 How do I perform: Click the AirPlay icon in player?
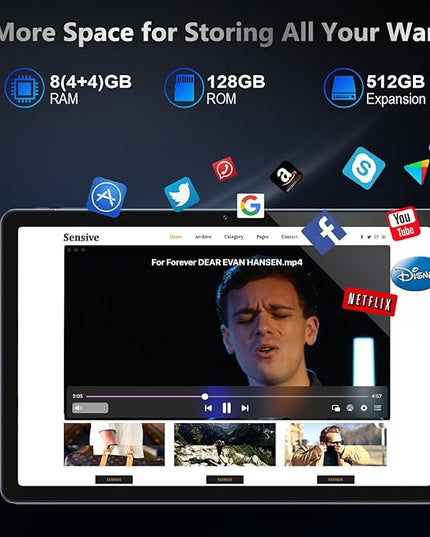350,408
